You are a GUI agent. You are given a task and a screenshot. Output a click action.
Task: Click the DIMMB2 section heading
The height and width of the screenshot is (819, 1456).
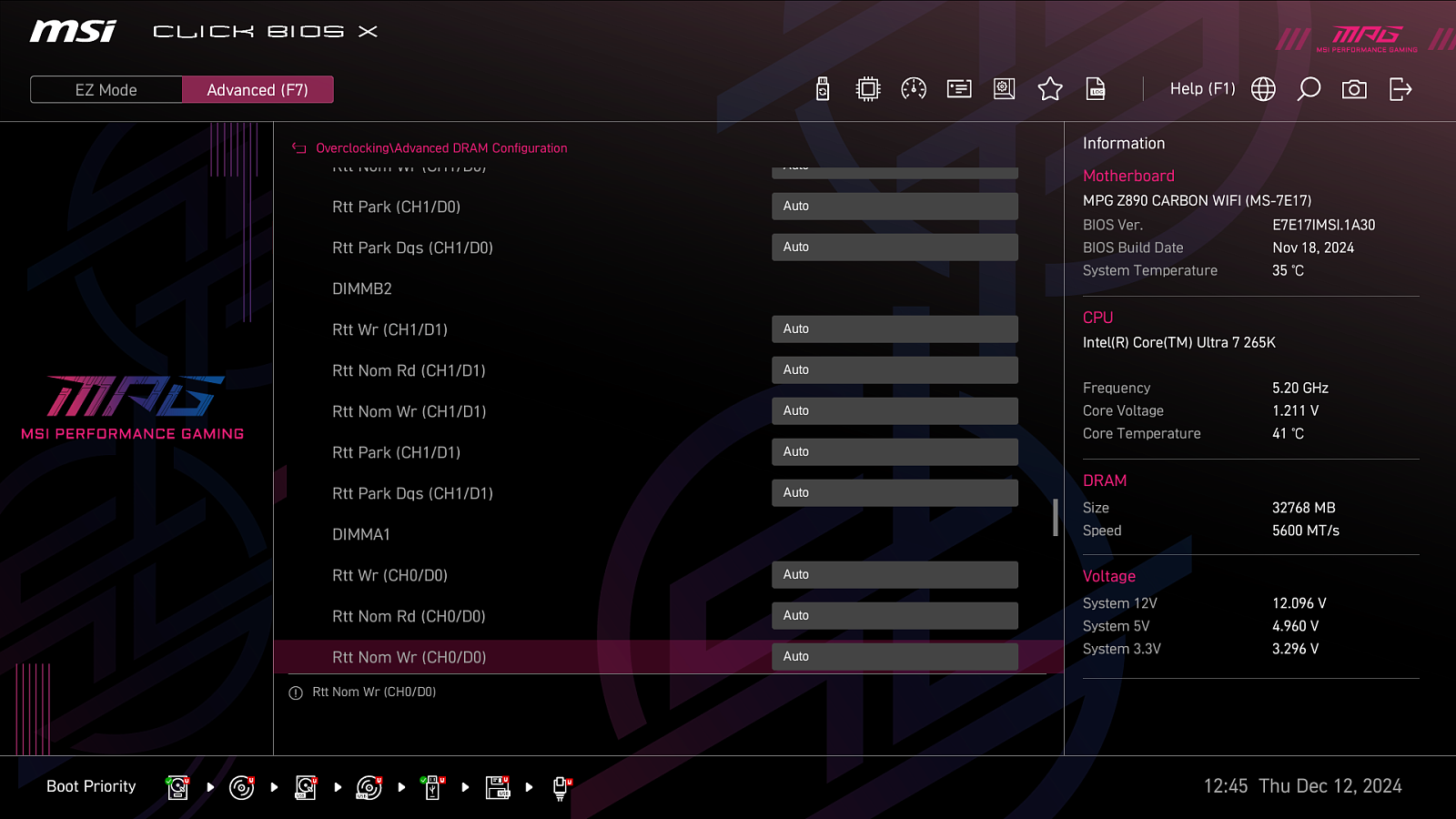[362, 288]
